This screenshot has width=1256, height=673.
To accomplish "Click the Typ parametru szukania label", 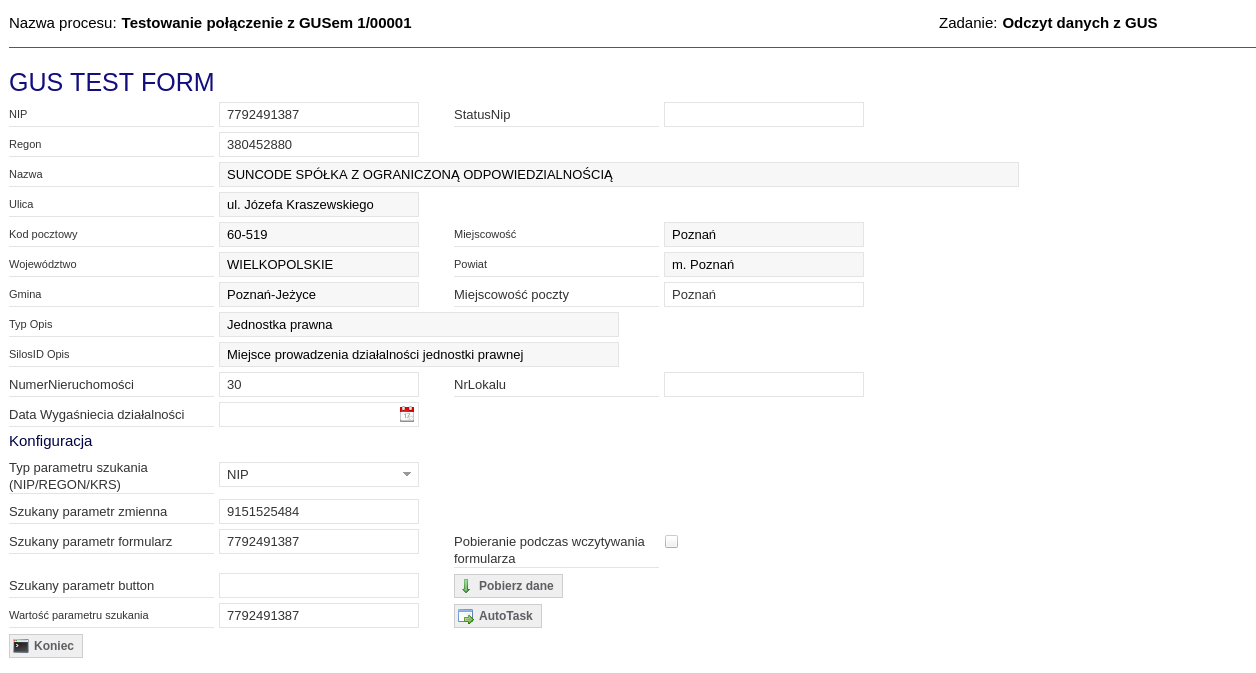I will [79, 476].
